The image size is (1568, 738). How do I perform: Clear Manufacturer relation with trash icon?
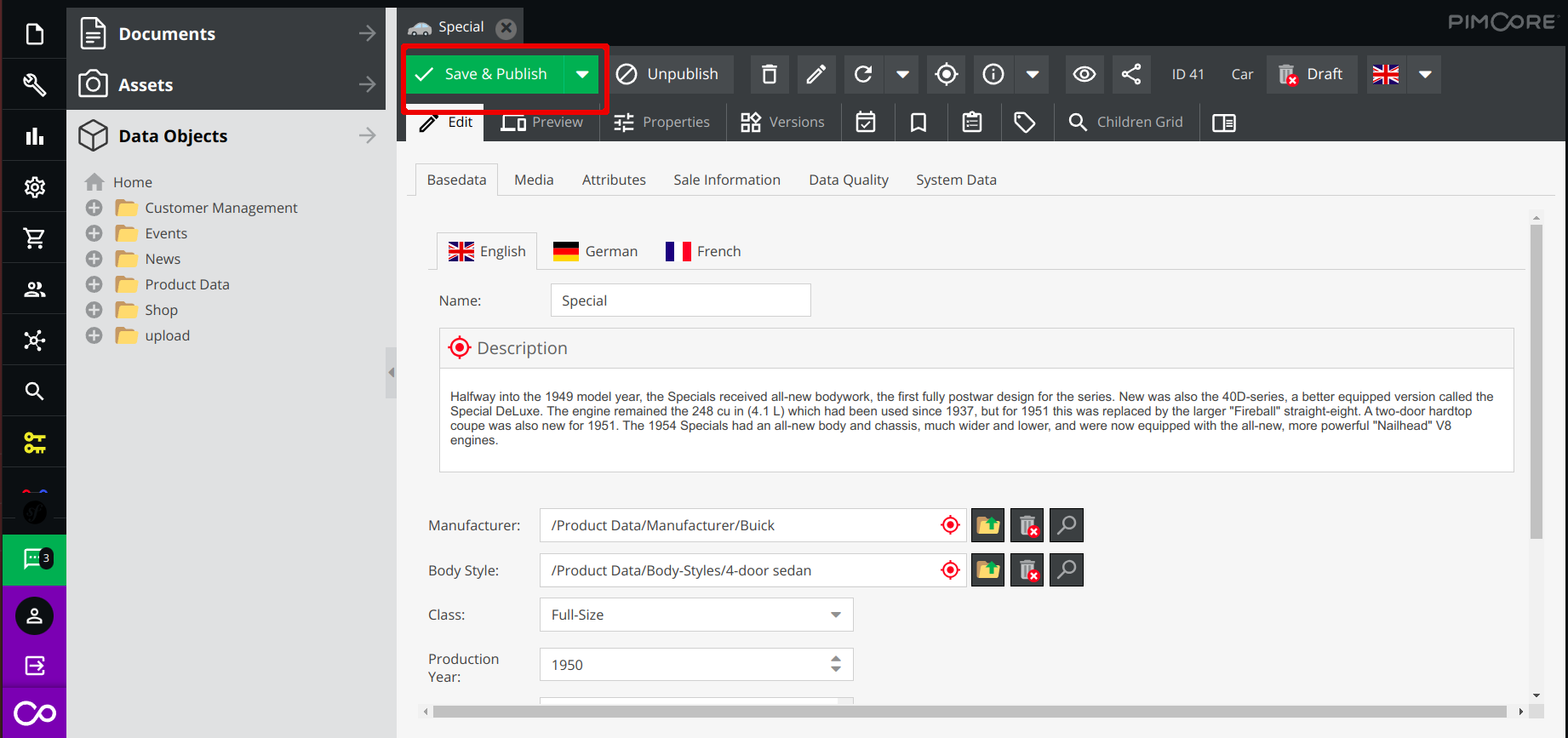click(1027, 525)
